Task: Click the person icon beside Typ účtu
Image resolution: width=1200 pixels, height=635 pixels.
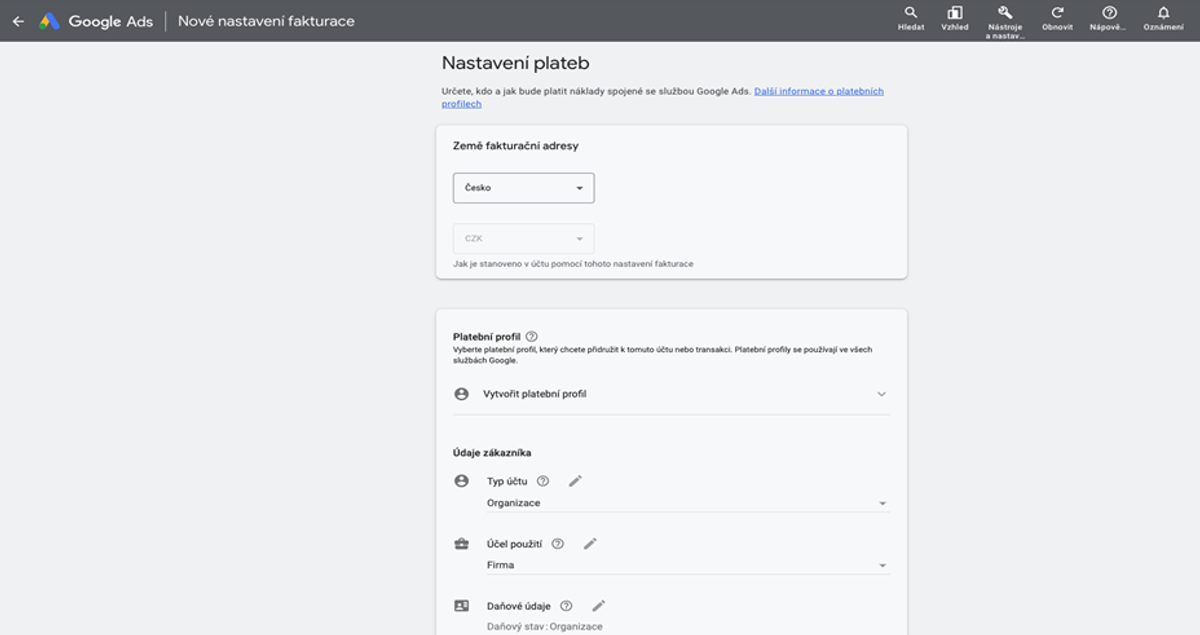Action: 461,481
